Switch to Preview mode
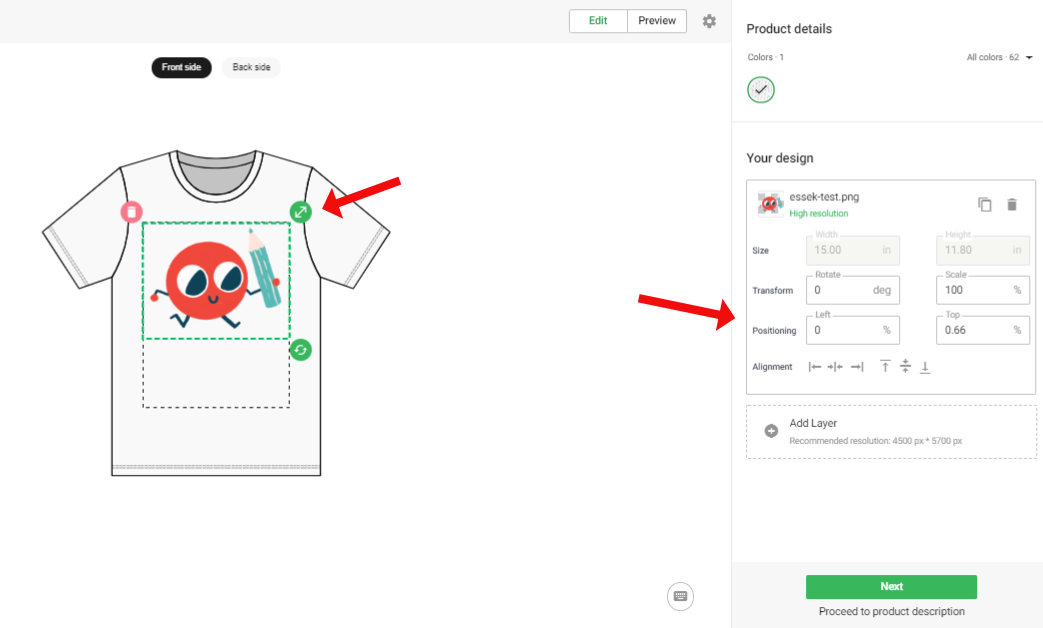 pyautogui.click(x=657, y=21)
